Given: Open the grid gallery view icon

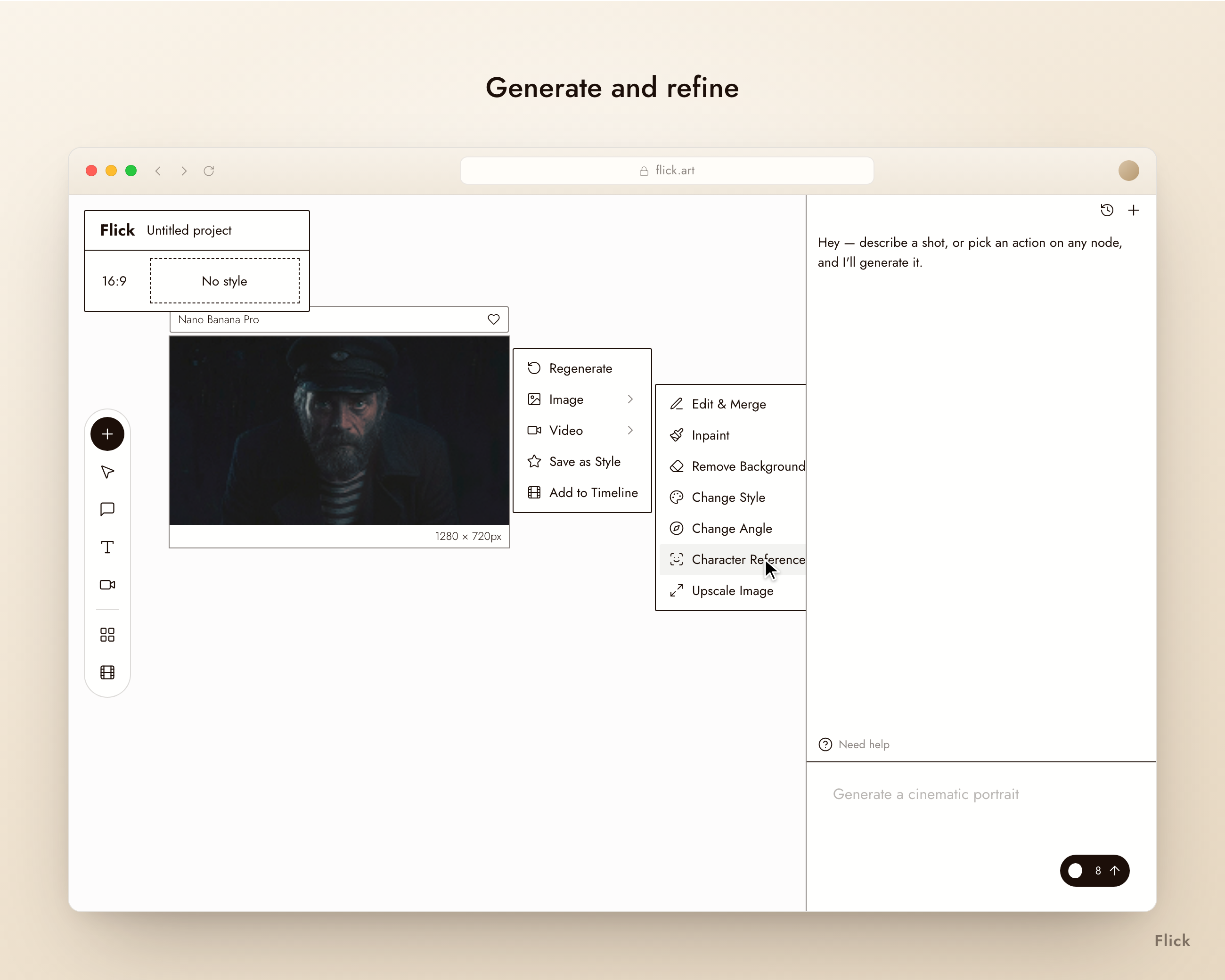Looking at the screenshot, I should pos(107,635).
